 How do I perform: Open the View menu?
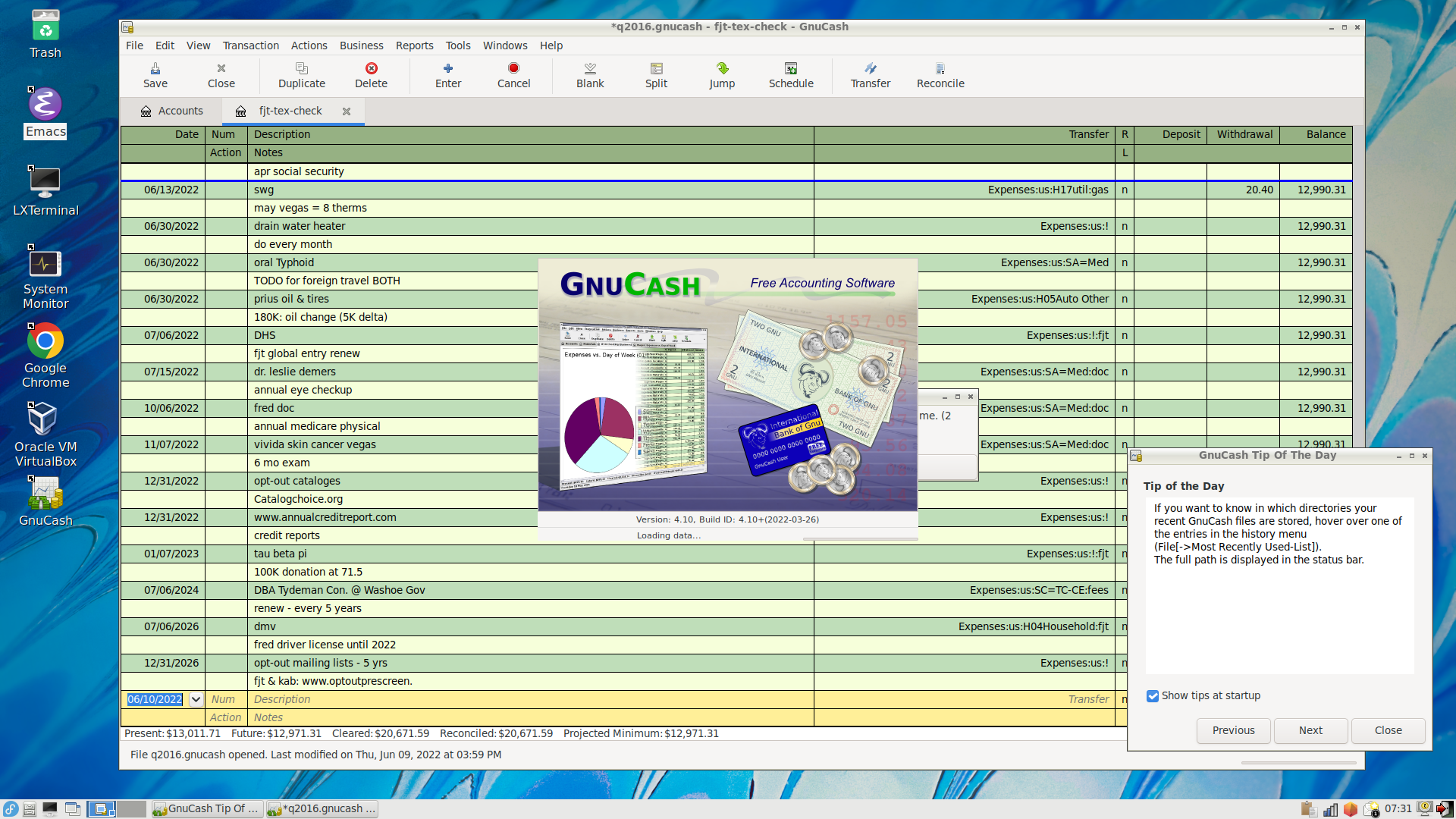point(198,45)
